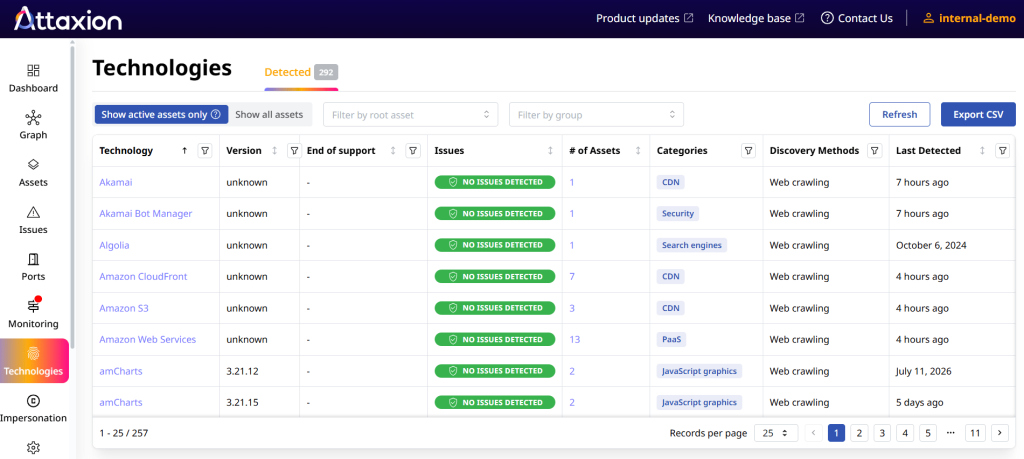Click the filter icon in End of support column

[413, 151]
